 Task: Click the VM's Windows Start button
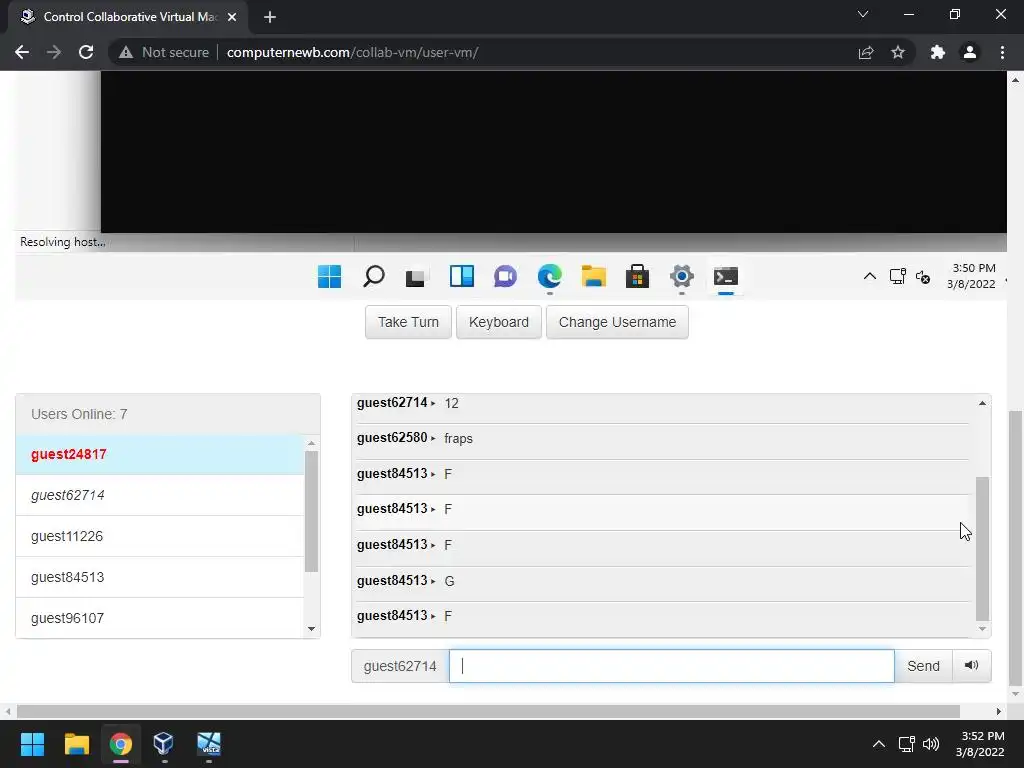[329, 276]
